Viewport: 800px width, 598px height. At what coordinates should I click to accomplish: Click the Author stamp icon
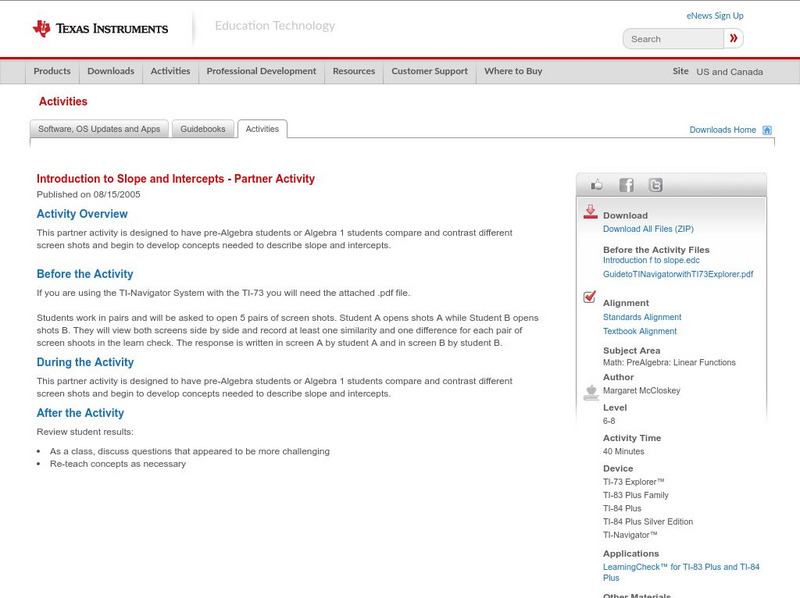click(591, 392)
